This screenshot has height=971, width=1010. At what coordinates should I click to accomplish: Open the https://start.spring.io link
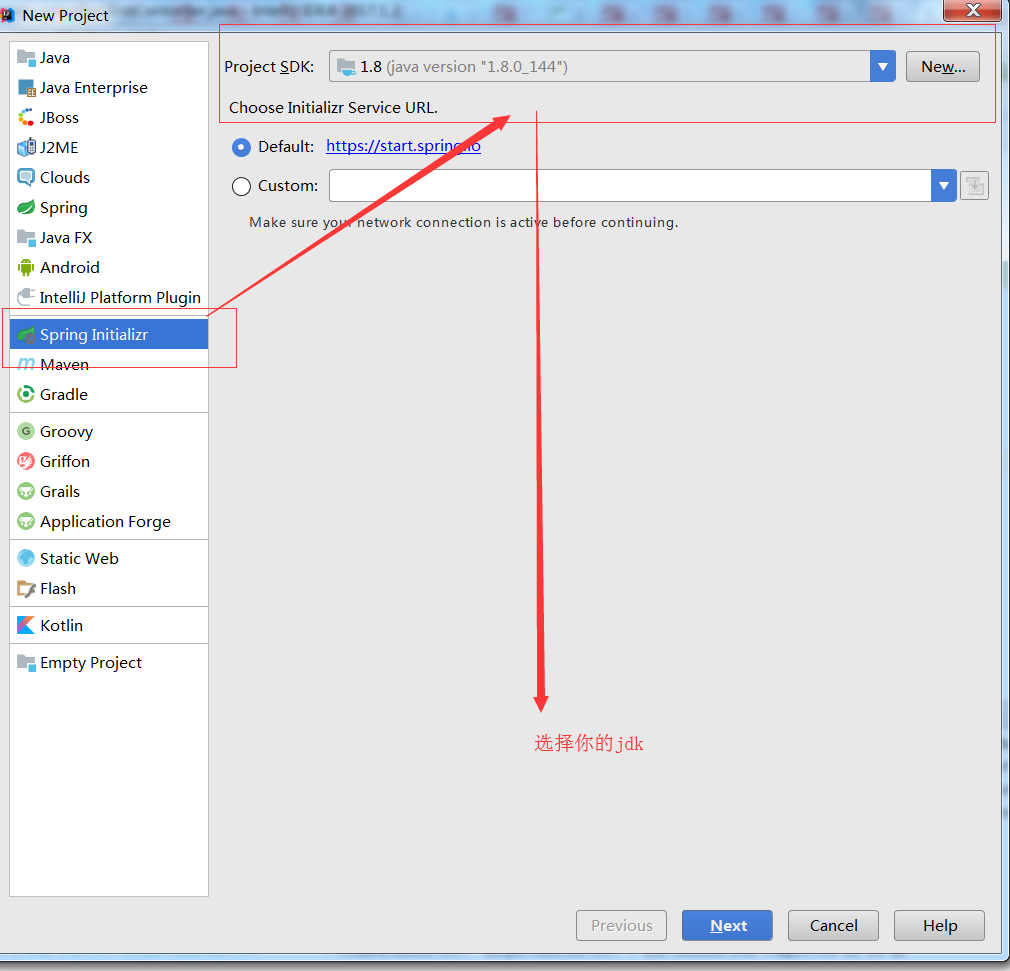click(403, 146)
